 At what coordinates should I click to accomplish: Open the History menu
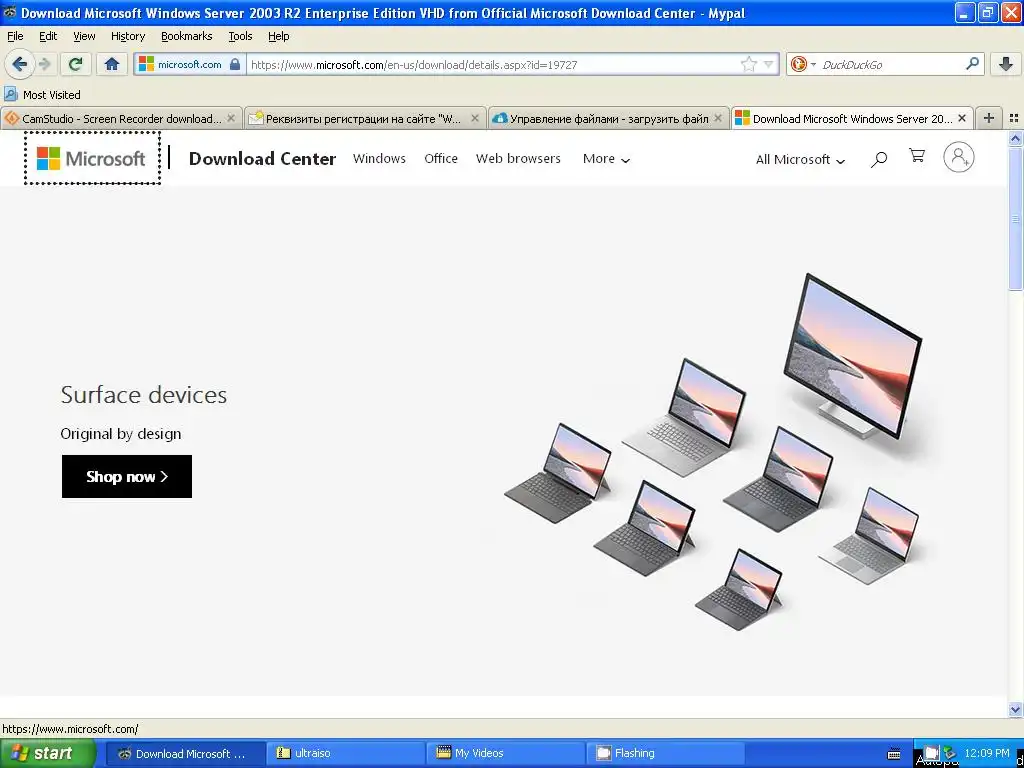(128, 36)
